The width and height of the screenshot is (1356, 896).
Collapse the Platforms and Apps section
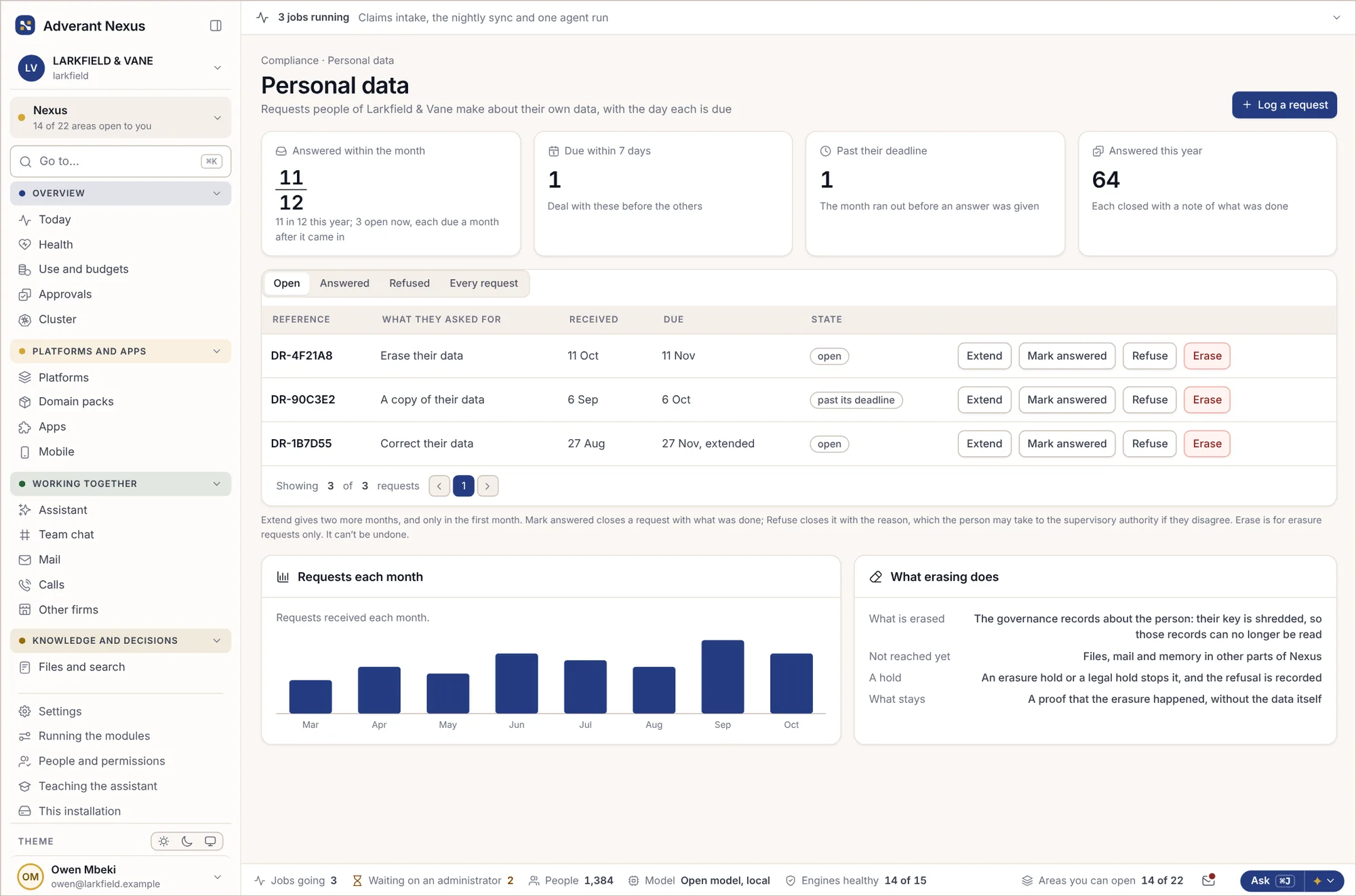(121, 351)
